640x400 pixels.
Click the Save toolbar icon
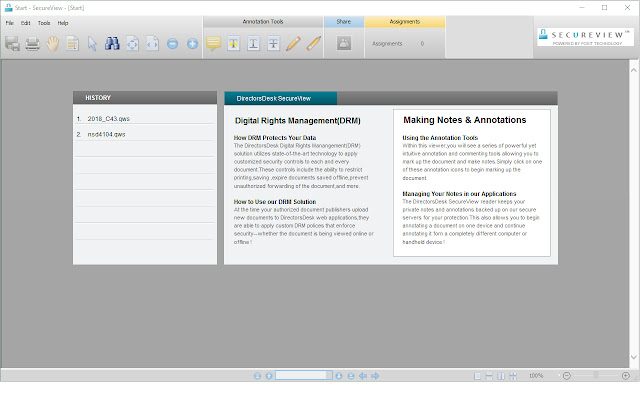point(12,43)
